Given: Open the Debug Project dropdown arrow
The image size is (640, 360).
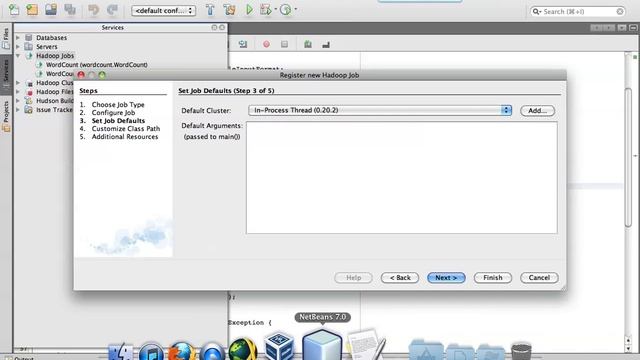Looking at the screenshot, I should 276,9.
